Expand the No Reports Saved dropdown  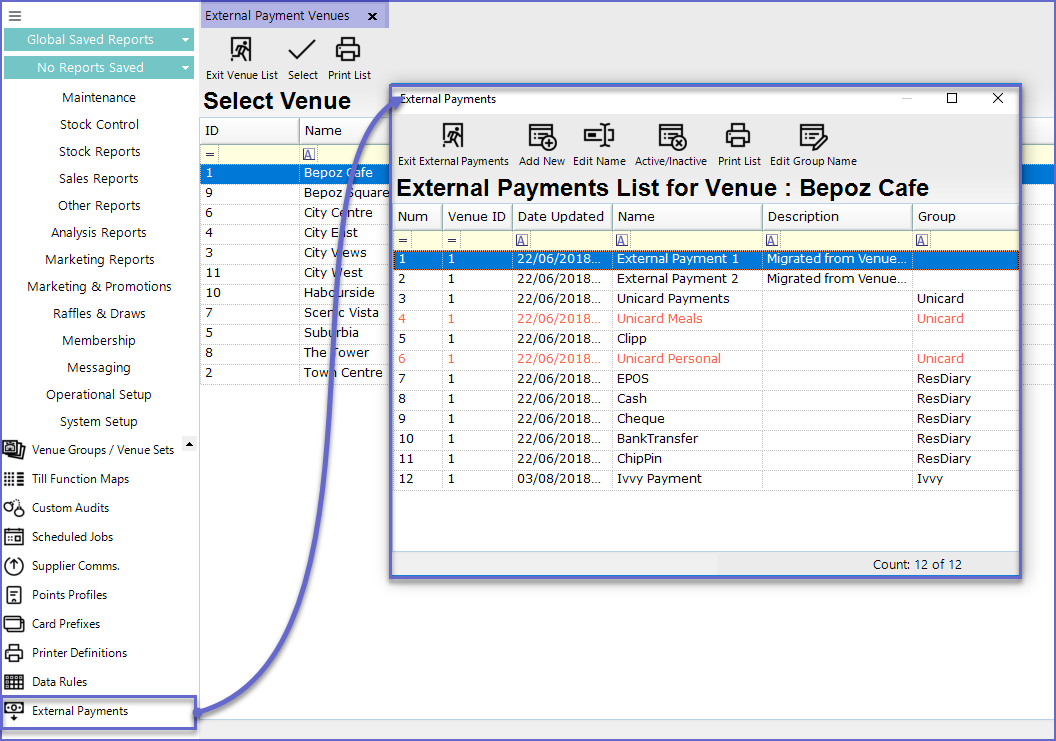coord(185,68)
